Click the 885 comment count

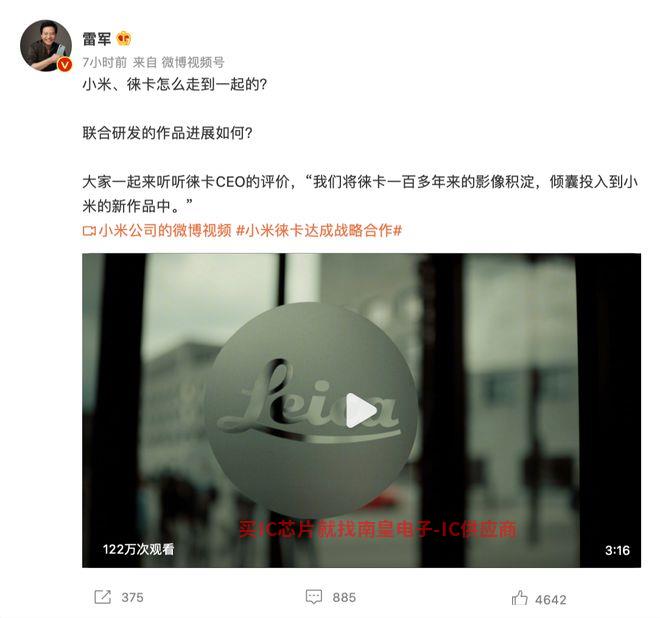coord(344,597)
